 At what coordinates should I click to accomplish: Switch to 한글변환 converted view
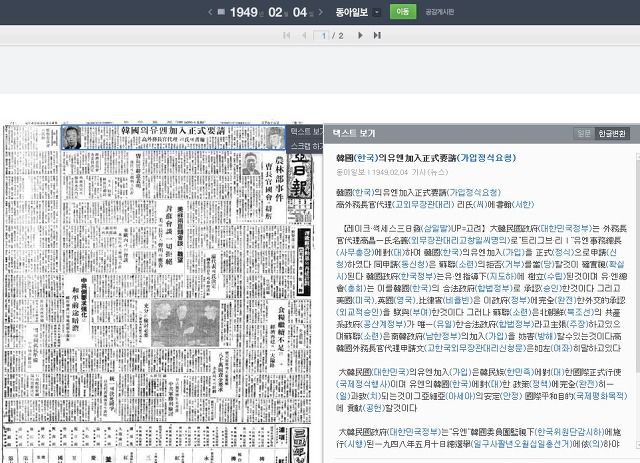612,133
